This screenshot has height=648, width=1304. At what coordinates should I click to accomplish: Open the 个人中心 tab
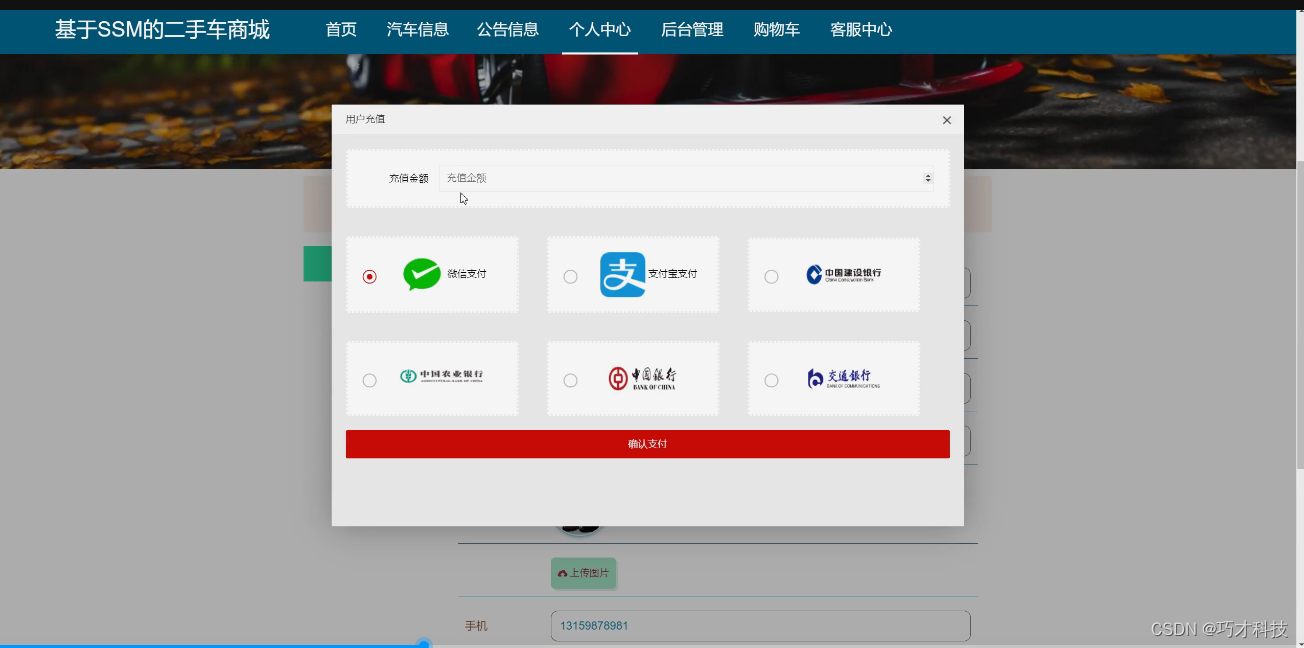[600, 30]
